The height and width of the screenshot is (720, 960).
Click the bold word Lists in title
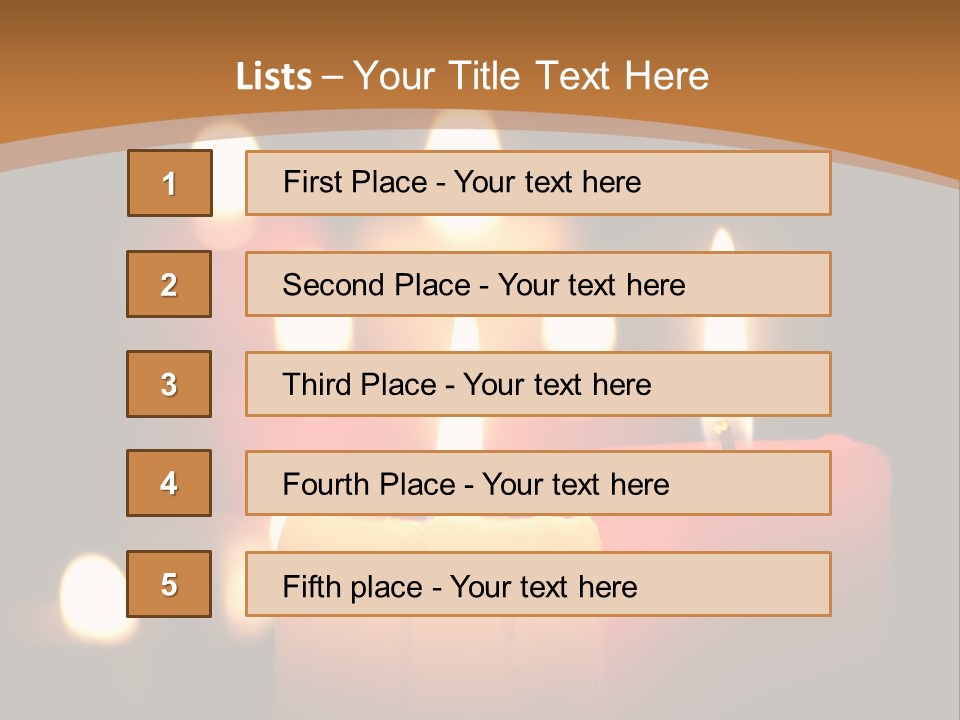pyautogui.click(x=273, y=77)
